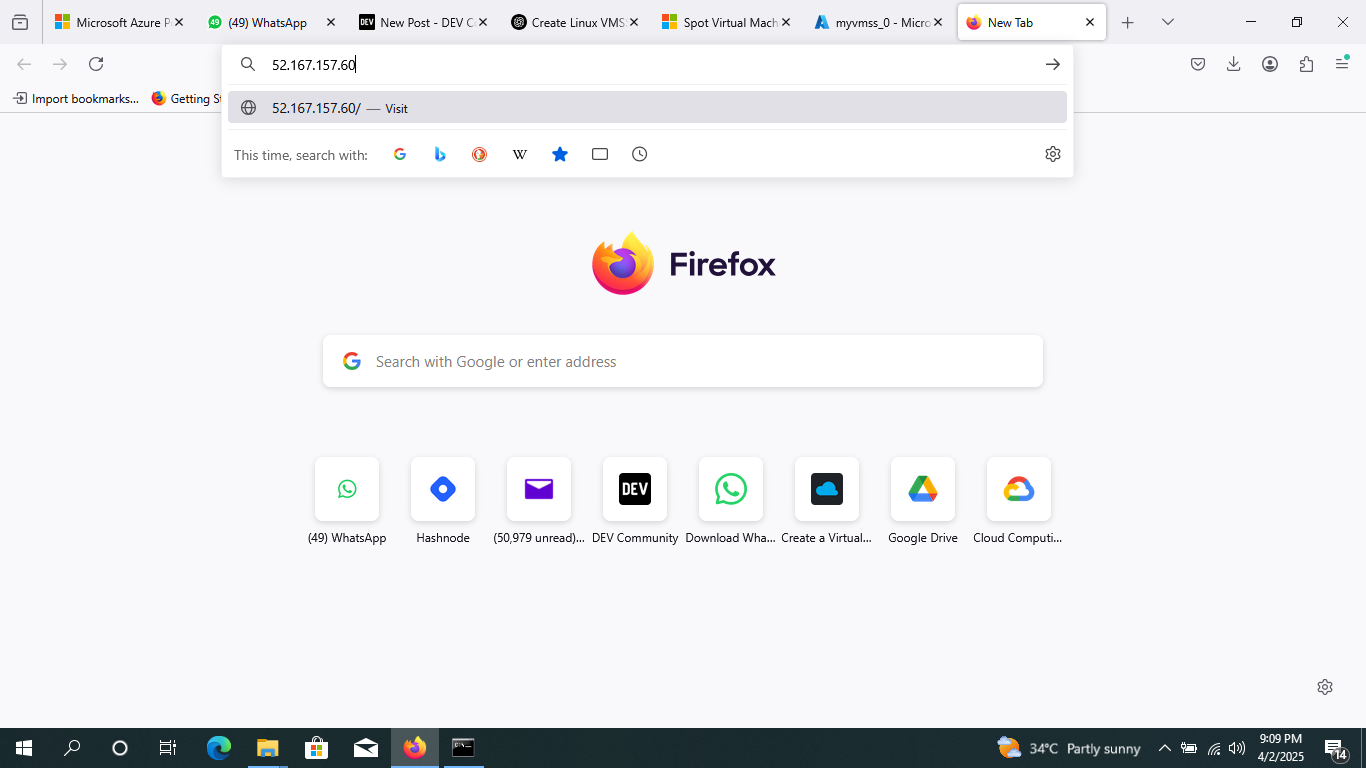Open a new tab with plus button
1366x768 pixels.
[x=1128, y=22]
